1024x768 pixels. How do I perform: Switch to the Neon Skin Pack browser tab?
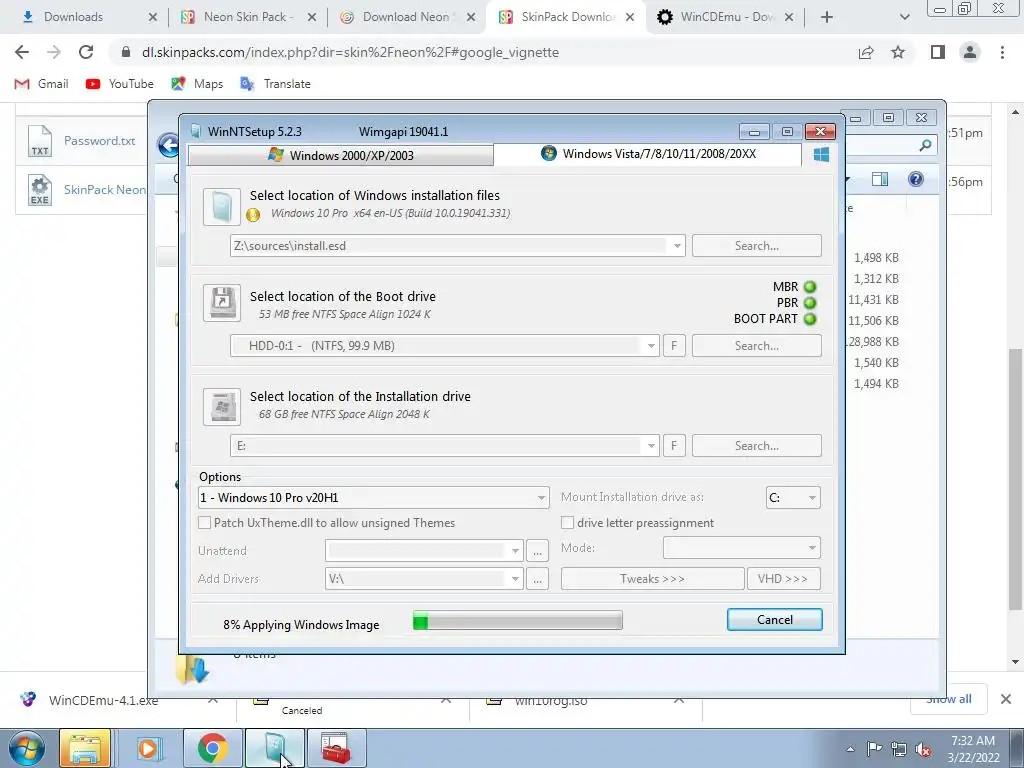[x=248, y=17]
